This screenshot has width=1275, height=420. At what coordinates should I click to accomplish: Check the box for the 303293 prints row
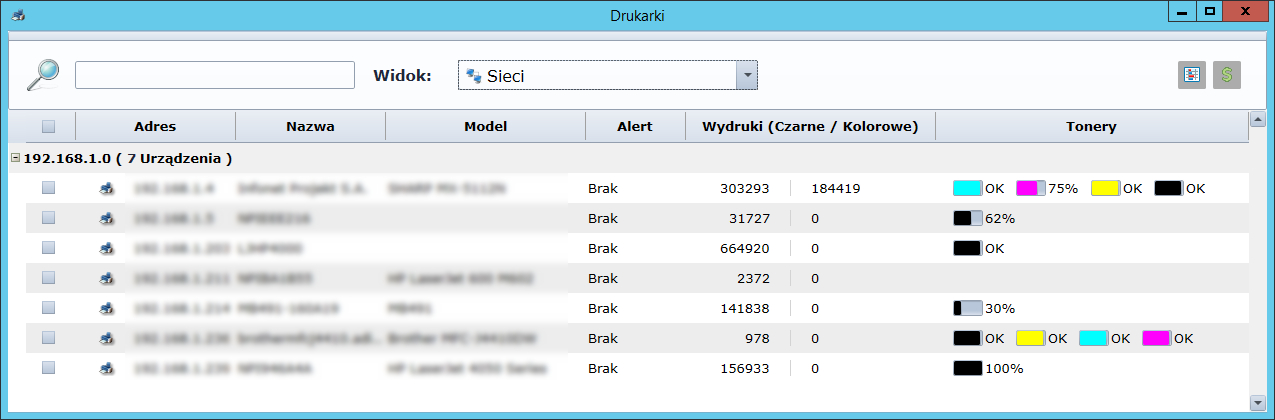click(49, 188)
